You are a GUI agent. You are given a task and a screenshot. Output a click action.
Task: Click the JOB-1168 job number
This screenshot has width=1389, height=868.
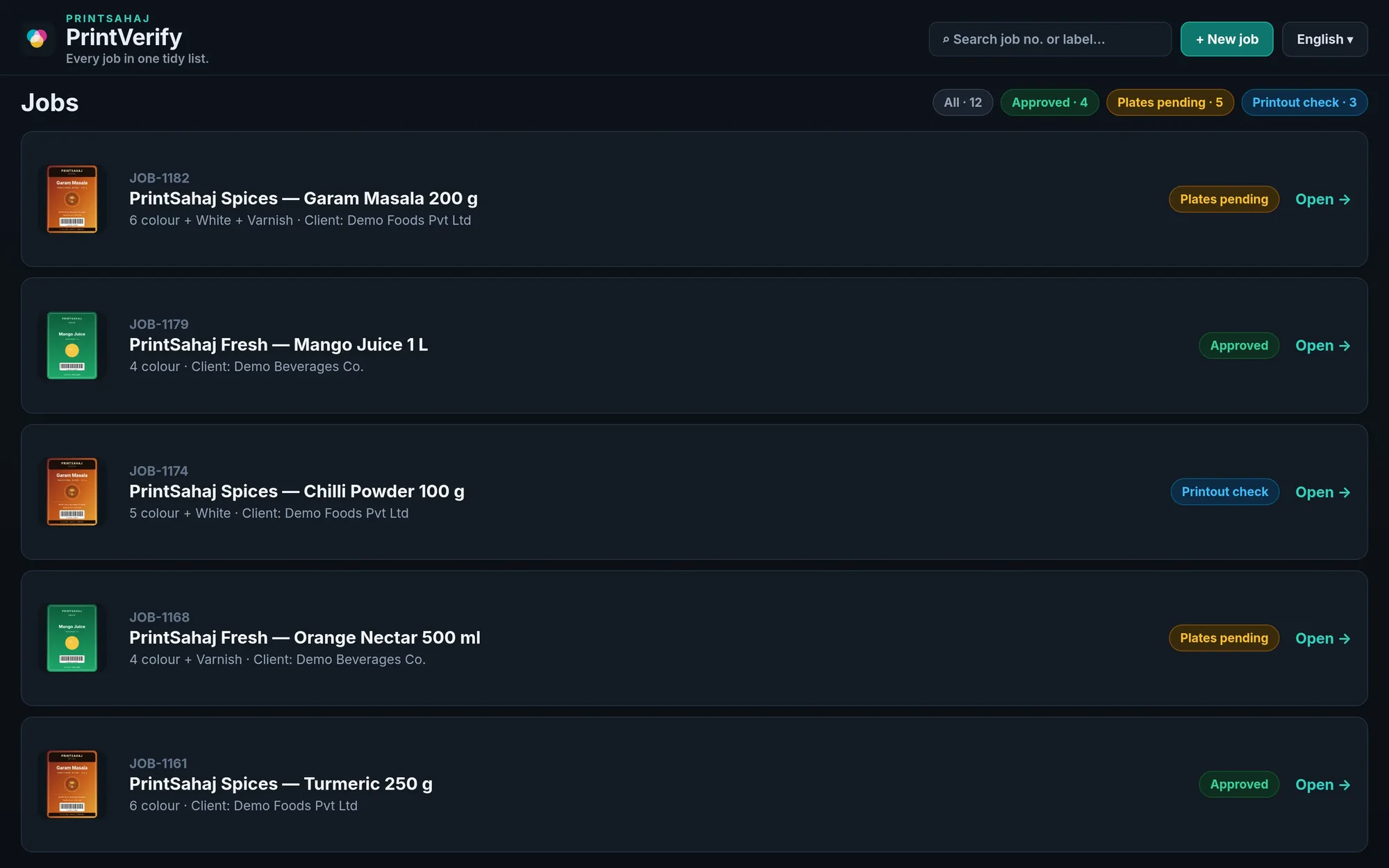[x=159, y=617]
